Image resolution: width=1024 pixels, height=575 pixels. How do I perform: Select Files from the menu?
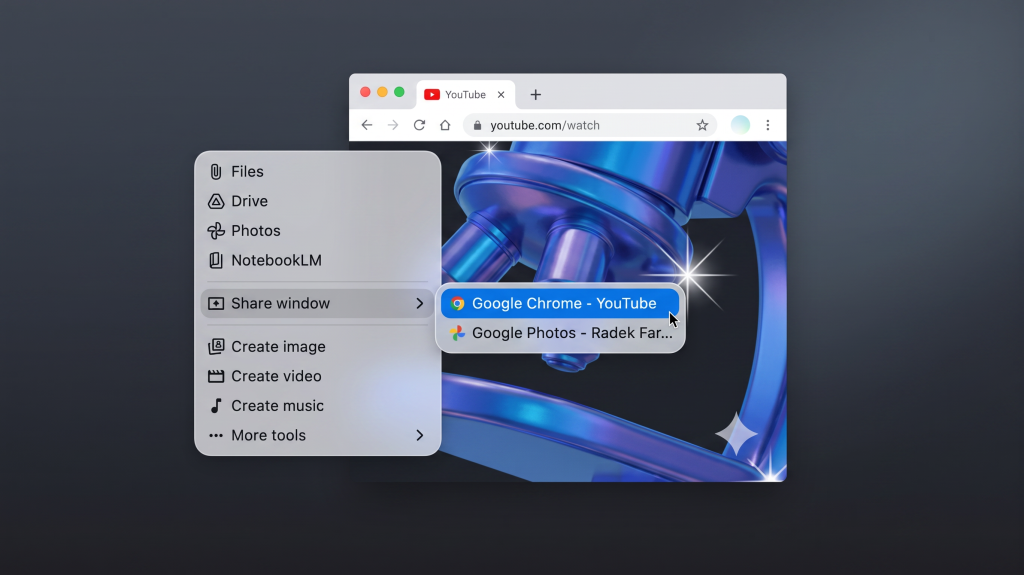point(247,172)
